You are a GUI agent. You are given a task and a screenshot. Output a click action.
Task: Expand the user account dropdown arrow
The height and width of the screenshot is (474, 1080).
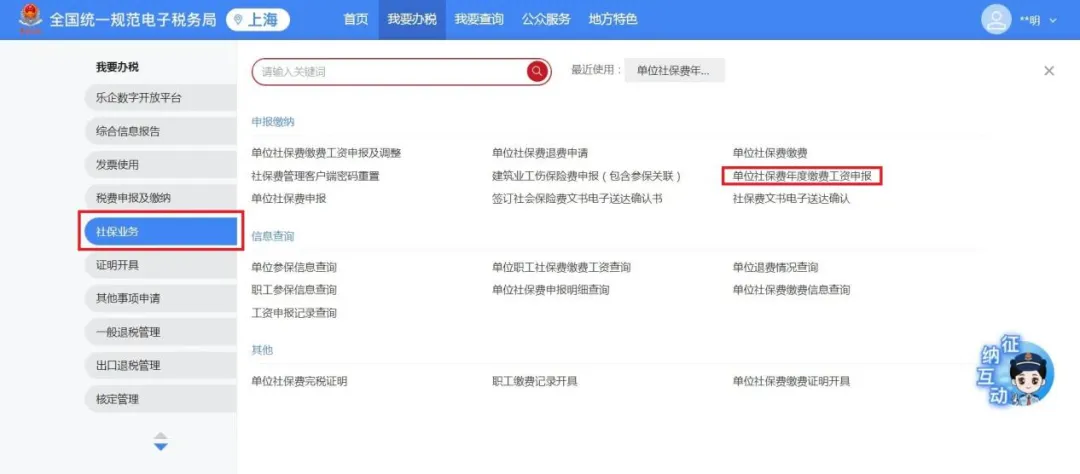1053,20
